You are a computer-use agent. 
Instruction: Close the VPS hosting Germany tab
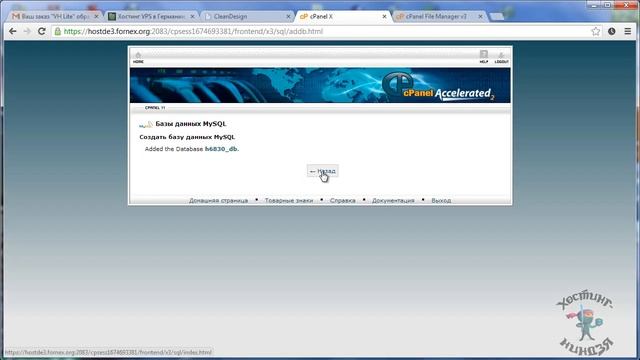[x=192, y=16]
